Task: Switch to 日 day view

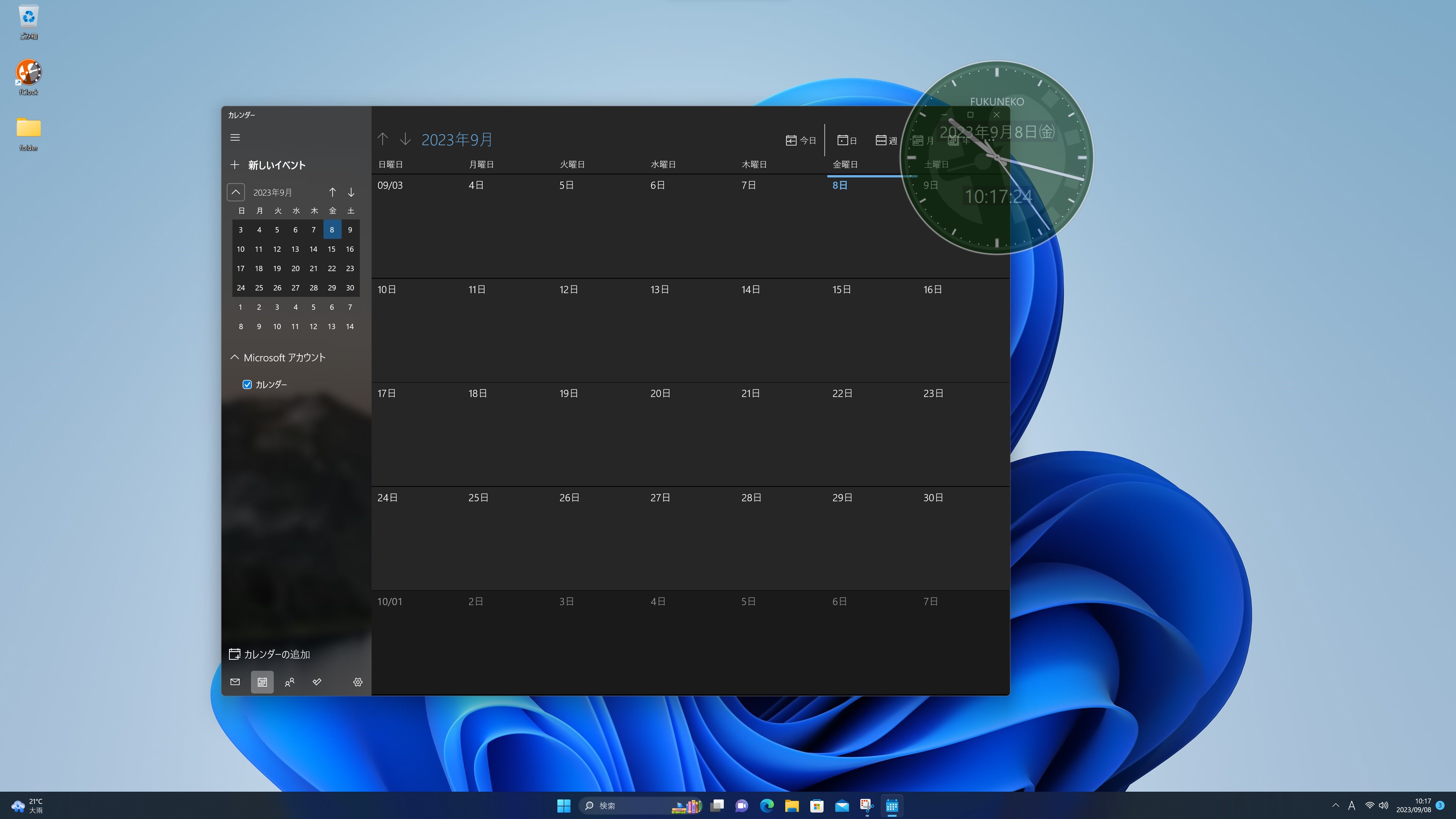Action: pos(847,140)
